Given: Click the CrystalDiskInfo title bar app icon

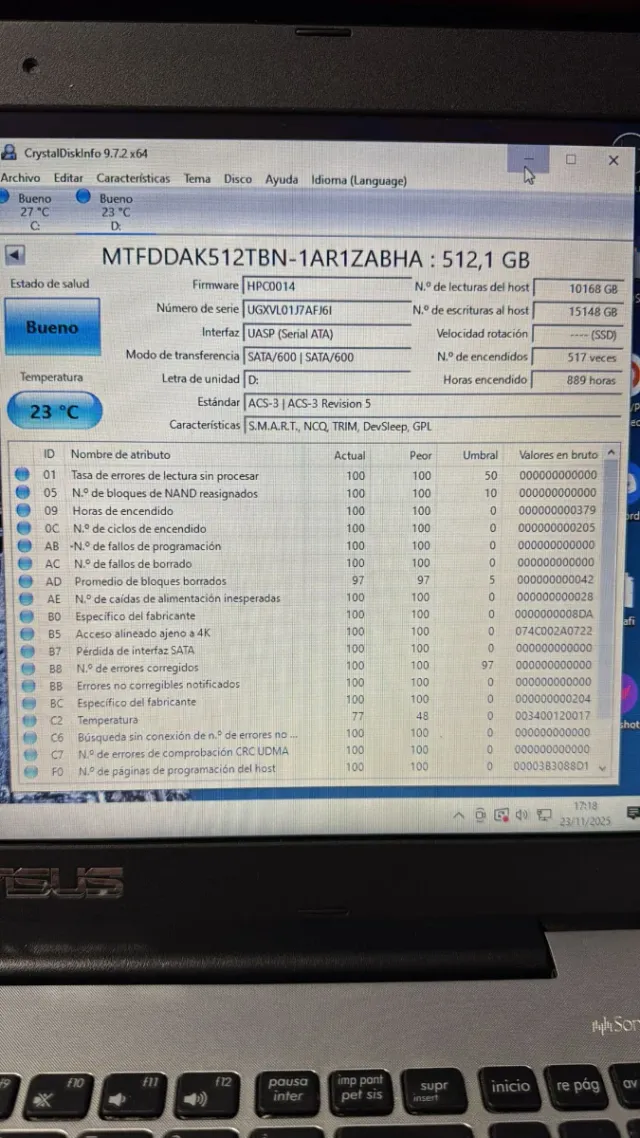Looking at the screenshot, I should (9, 152).
